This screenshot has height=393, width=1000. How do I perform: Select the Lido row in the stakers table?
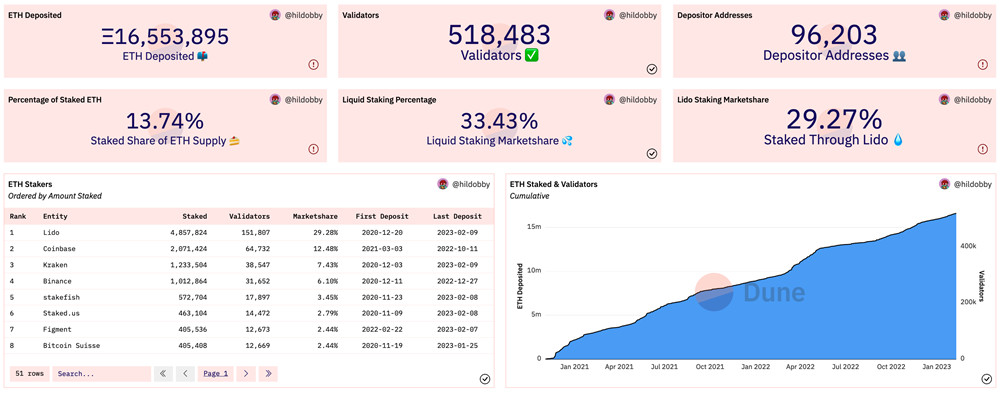click(x=249, y=233)
